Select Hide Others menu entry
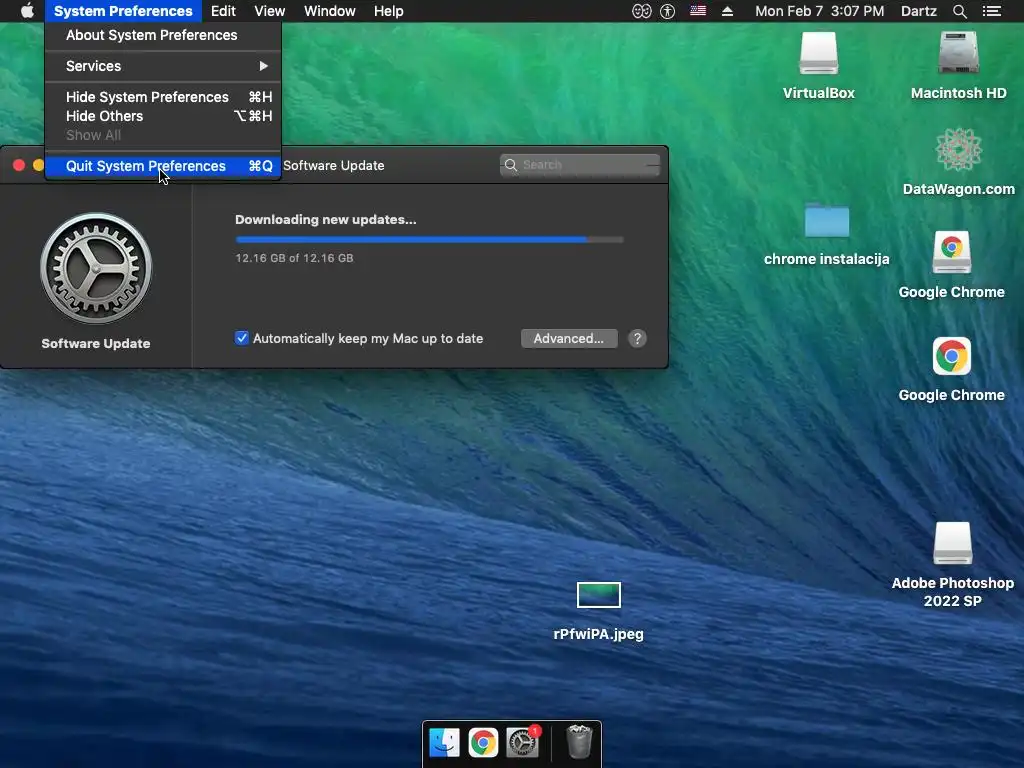This screenshot has height=768, width=1024. (x=163, y=116)
